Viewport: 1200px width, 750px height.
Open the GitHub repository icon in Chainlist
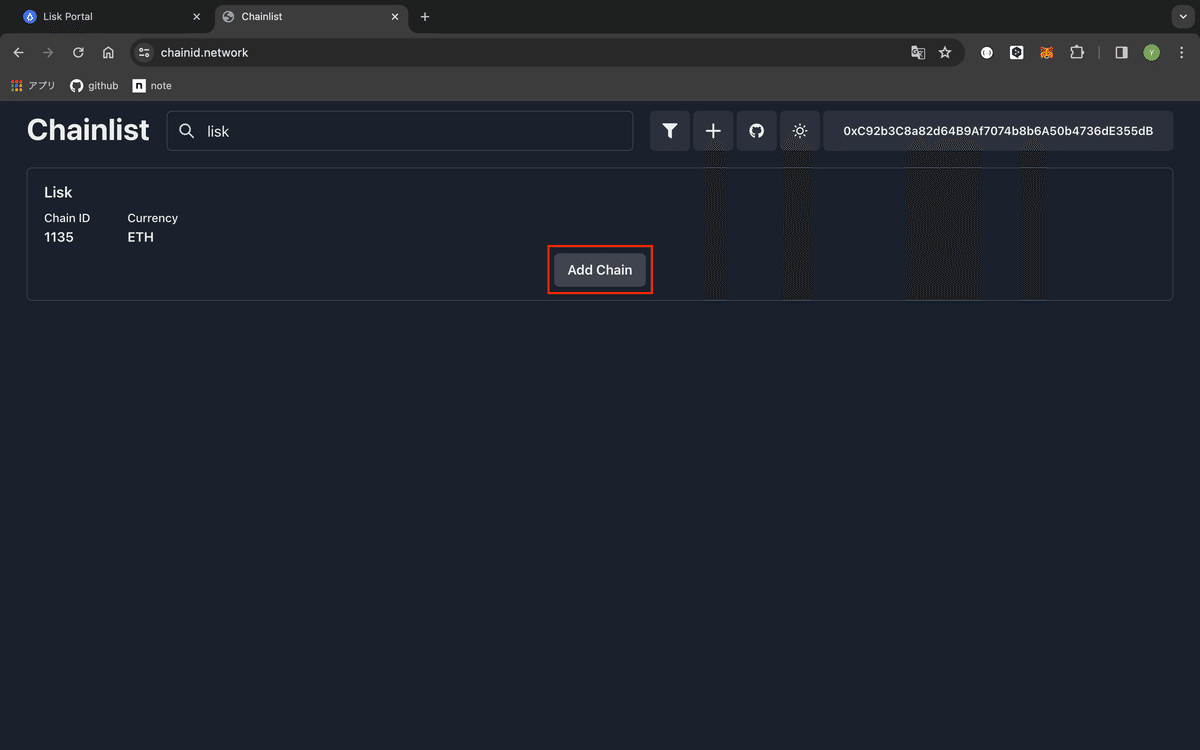(757, 131)
